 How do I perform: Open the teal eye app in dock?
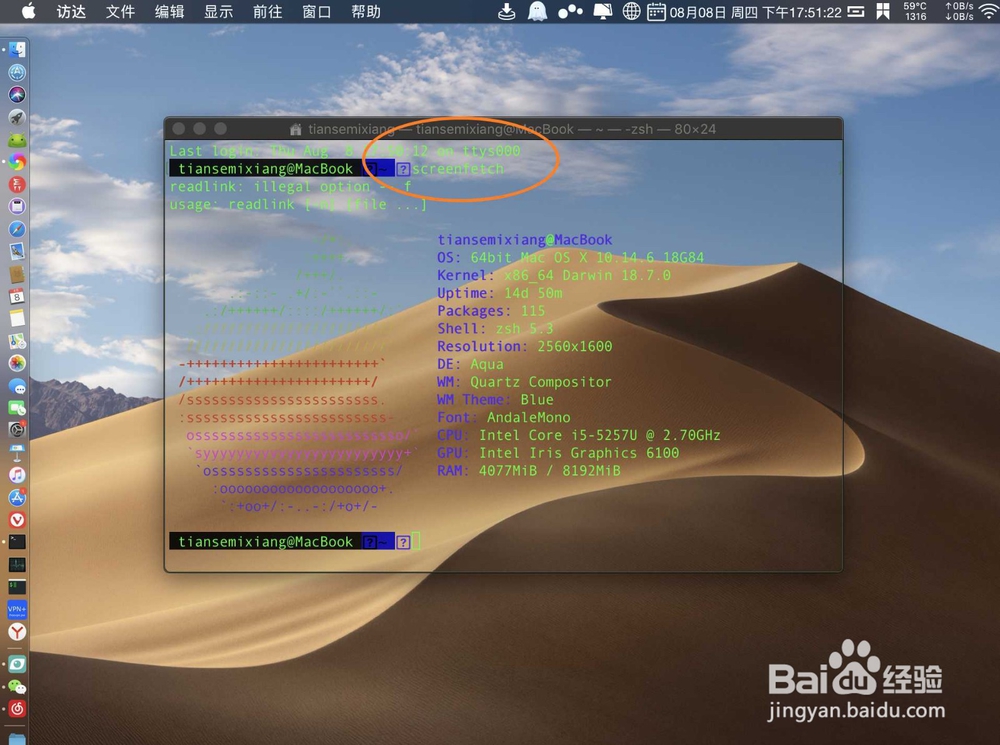click(x=17, y=664)
